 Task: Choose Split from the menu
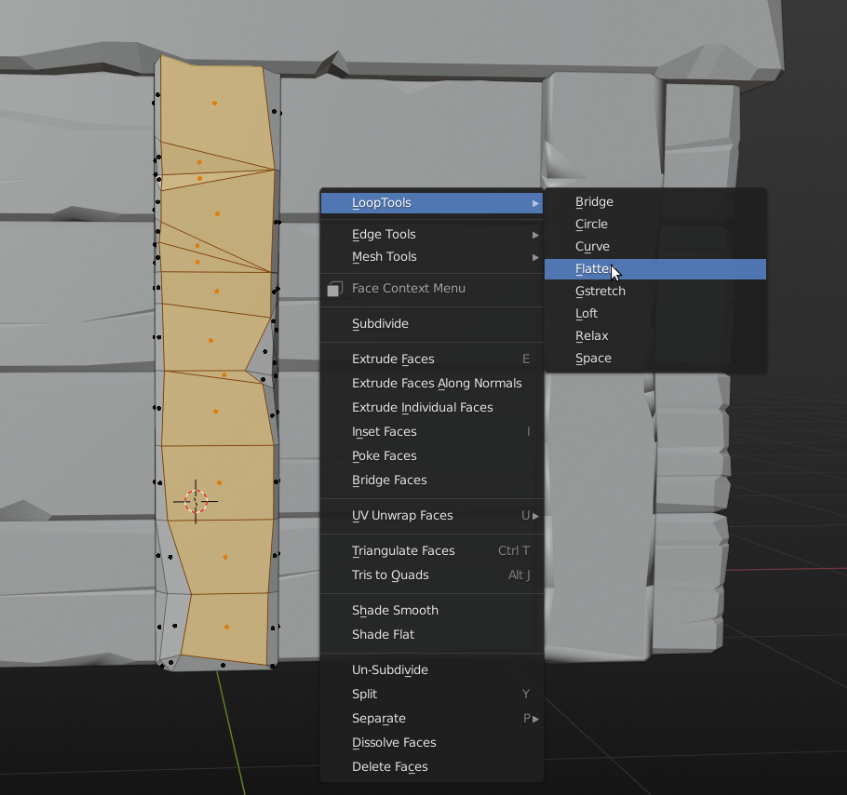click(x=432, y=695)
